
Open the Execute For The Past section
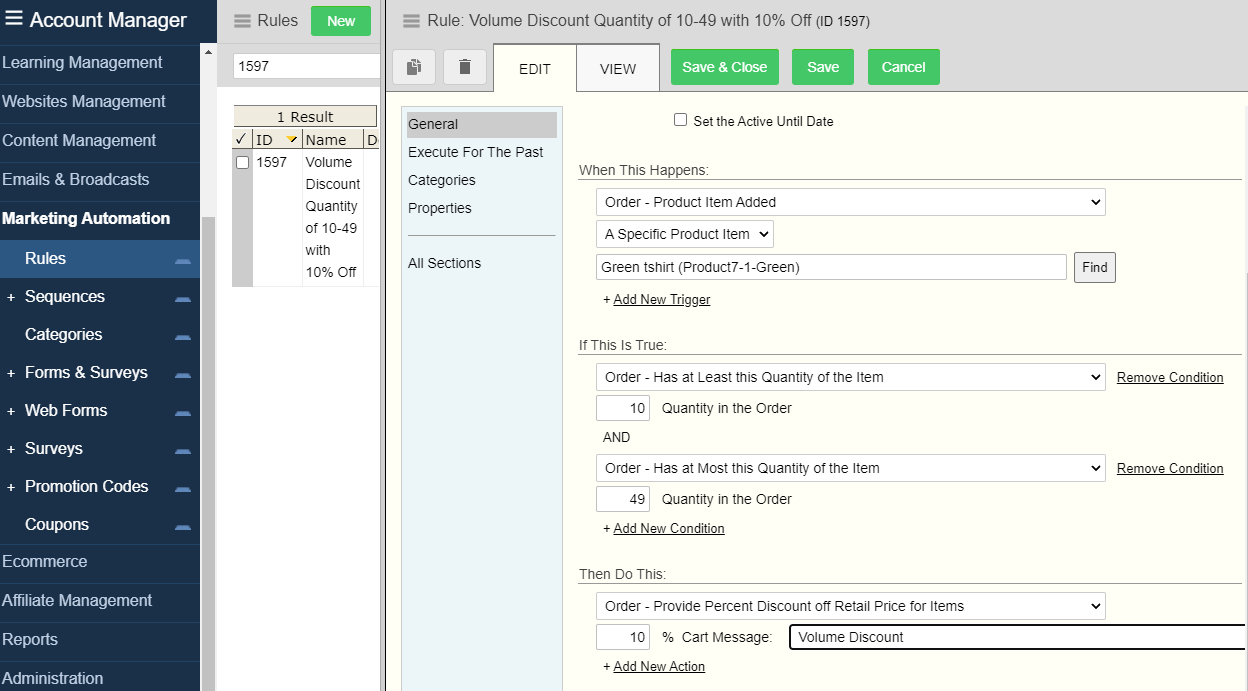tap(476, 152)
